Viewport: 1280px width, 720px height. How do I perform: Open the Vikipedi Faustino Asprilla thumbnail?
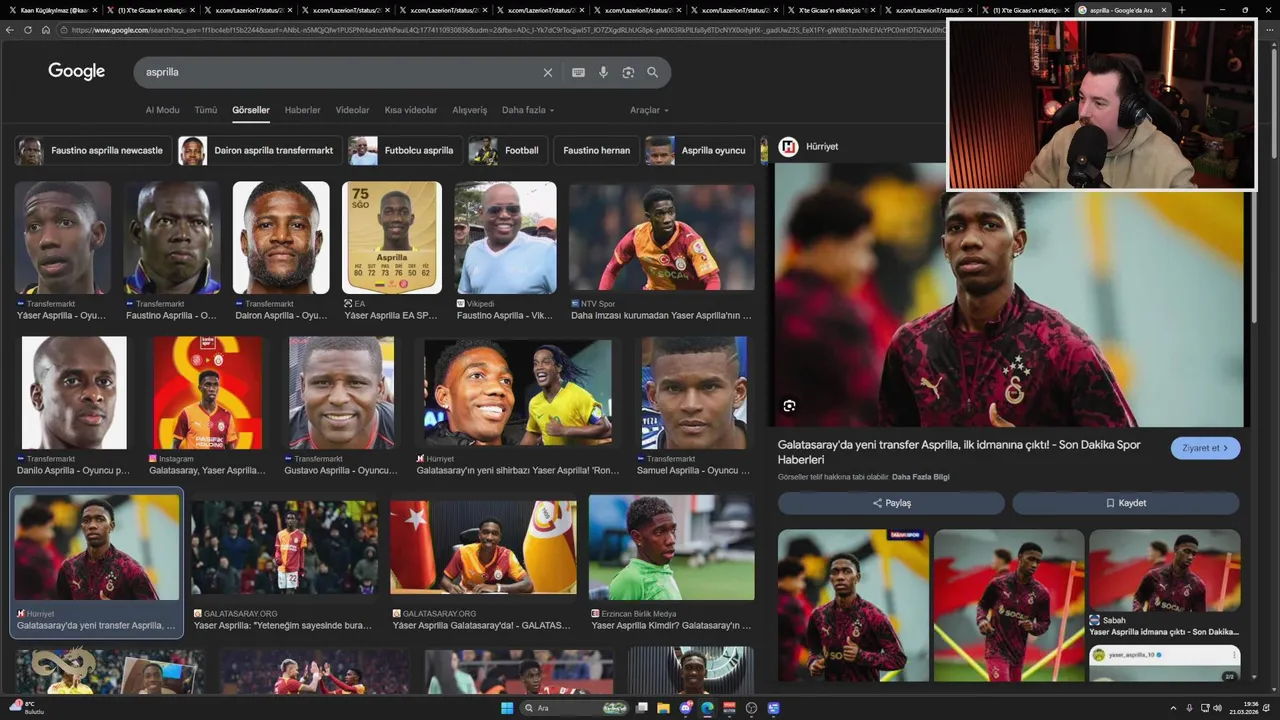(505, 238)
